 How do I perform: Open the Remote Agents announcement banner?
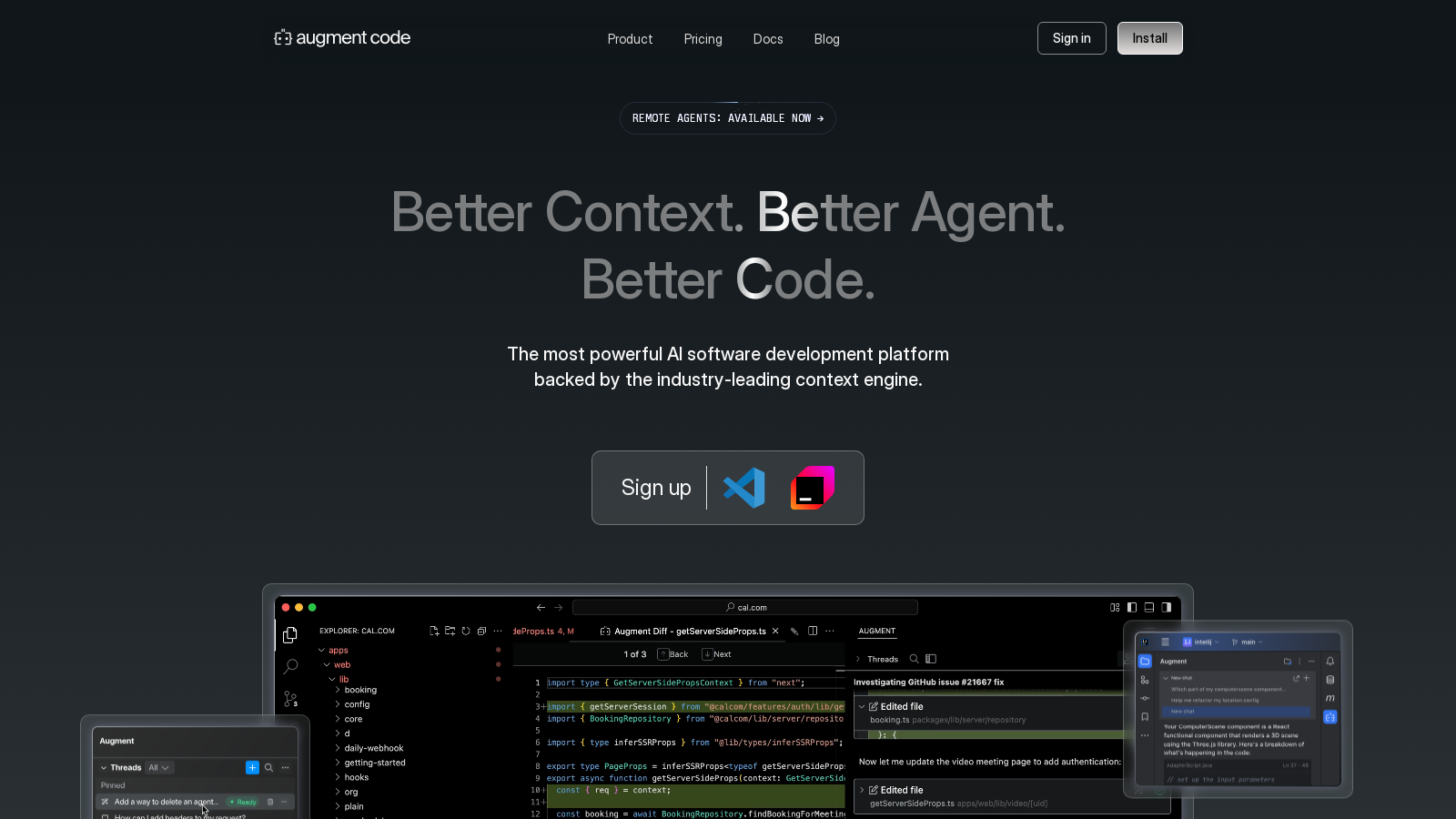[x=727, y=118]
